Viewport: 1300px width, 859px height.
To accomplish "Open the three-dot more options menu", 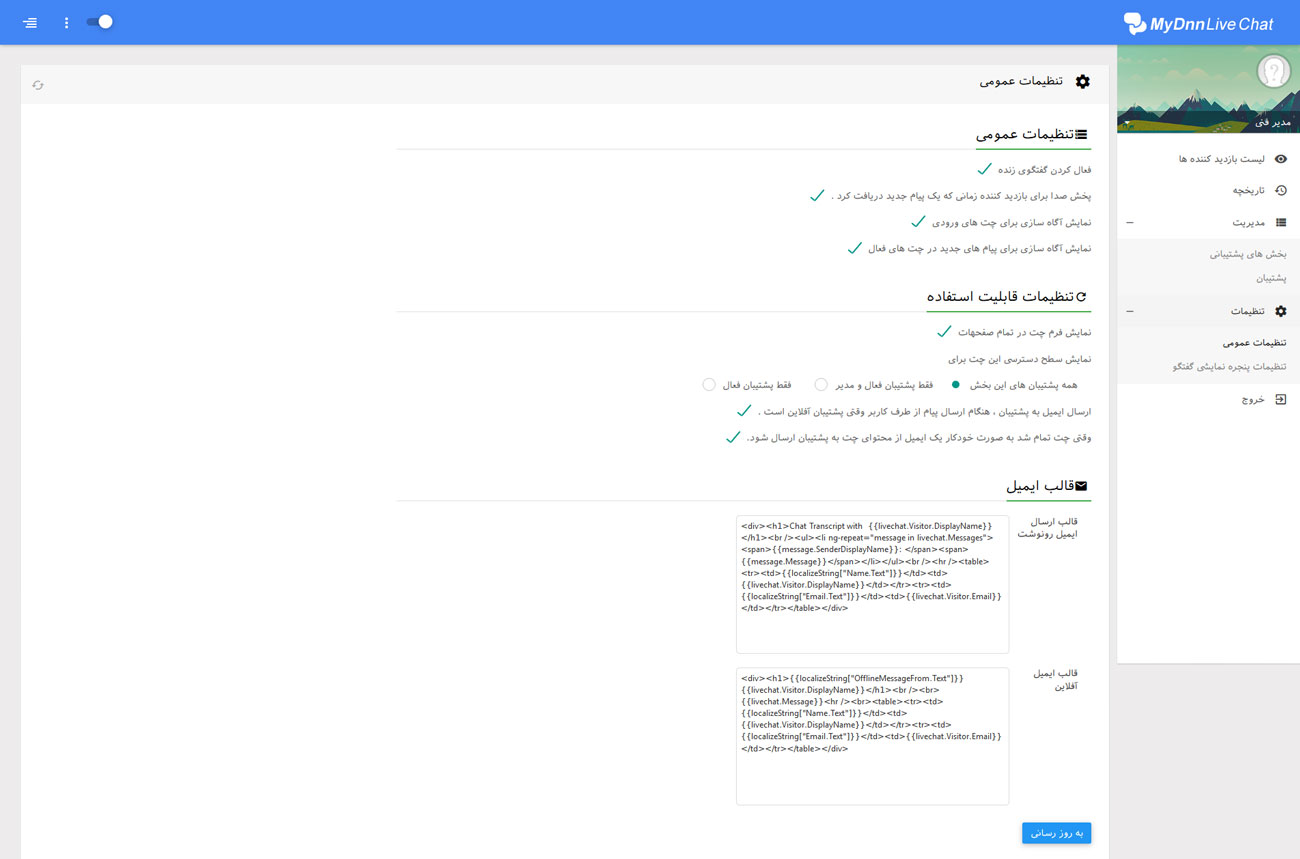I will pyautogui.click(x=67, y=22).
